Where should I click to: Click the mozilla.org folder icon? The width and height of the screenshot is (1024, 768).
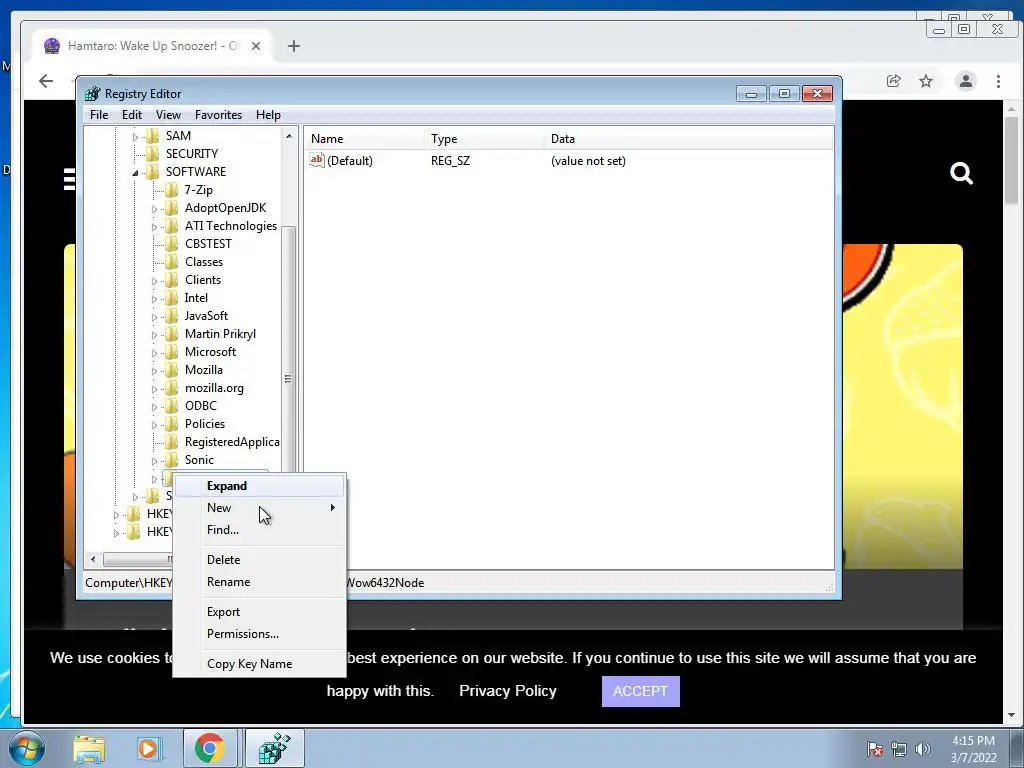[171, 388]
